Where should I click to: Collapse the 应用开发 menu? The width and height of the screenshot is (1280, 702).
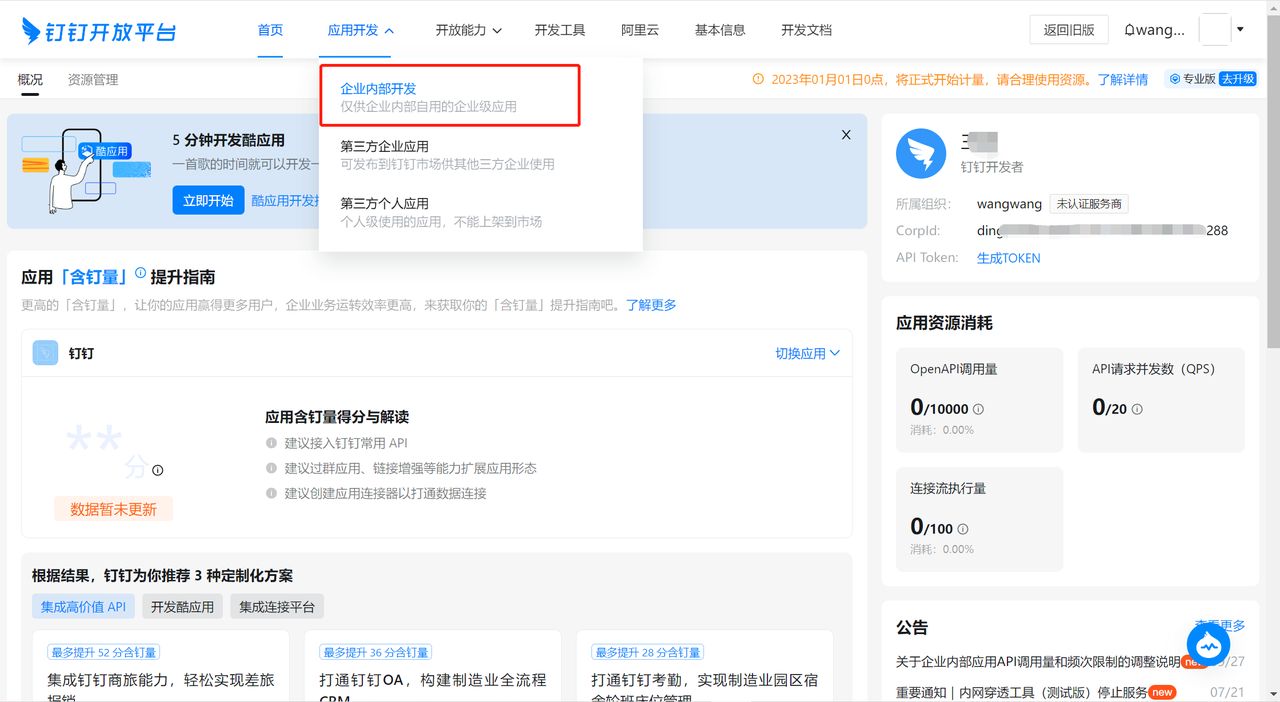click(x=361, y=30)
